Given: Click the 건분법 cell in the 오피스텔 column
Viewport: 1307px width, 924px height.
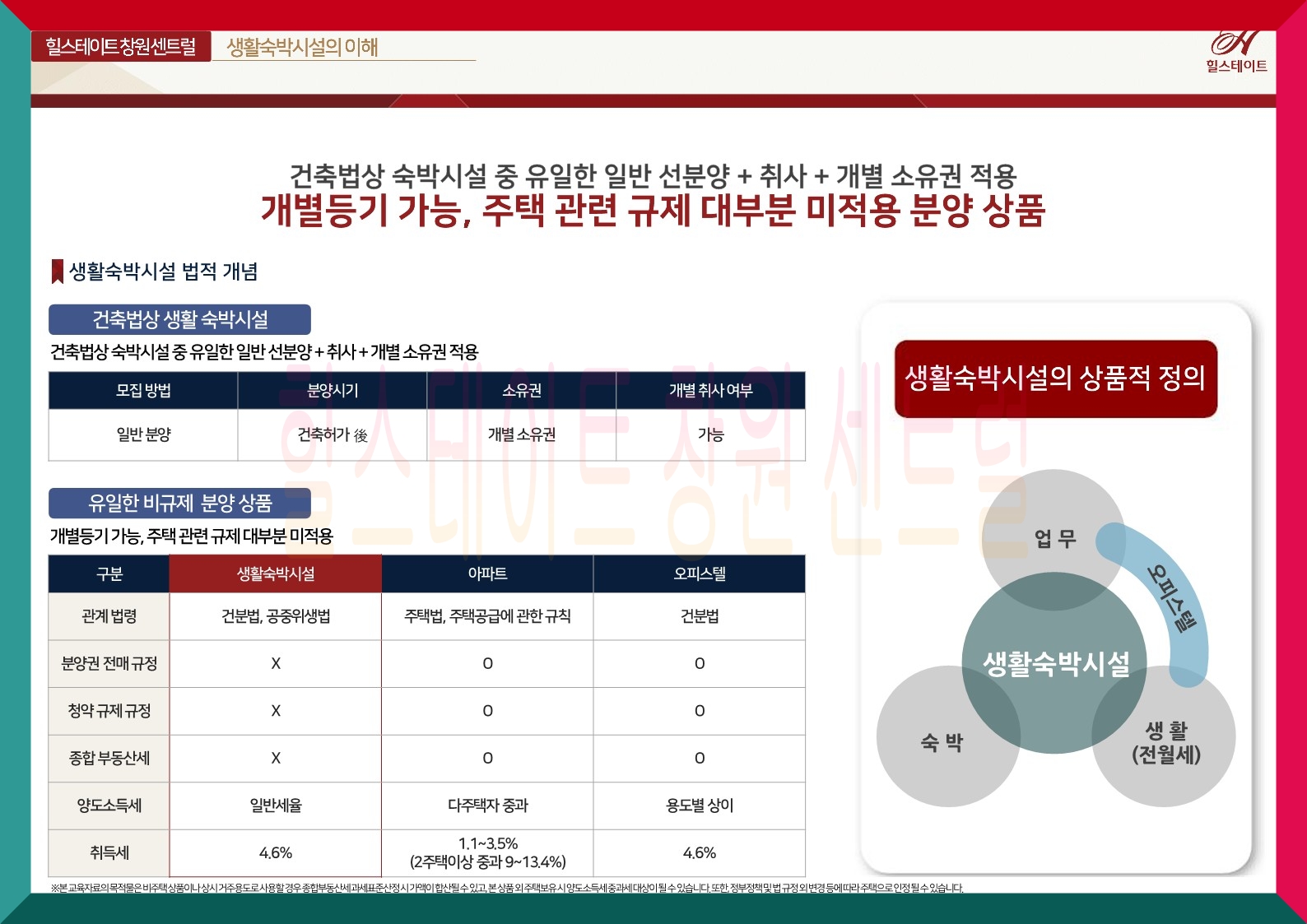Looking at the screenshot, I should tap(700, 616).
